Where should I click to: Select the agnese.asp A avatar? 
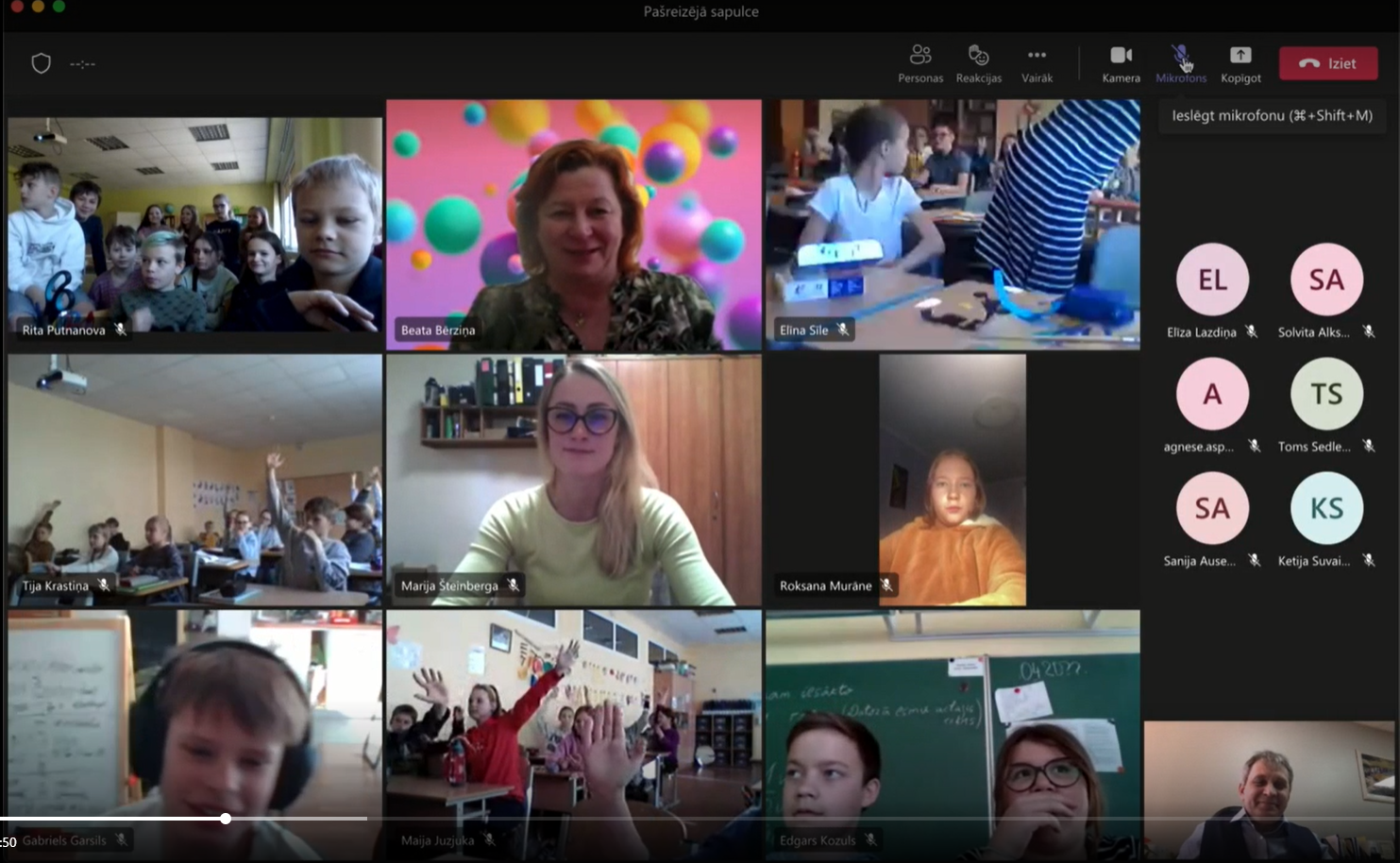click(1212, 394)
